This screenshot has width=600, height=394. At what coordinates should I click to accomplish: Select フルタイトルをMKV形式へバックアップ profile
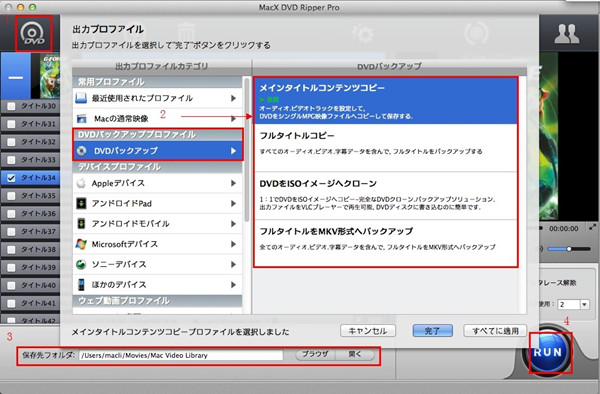point(385,243)
